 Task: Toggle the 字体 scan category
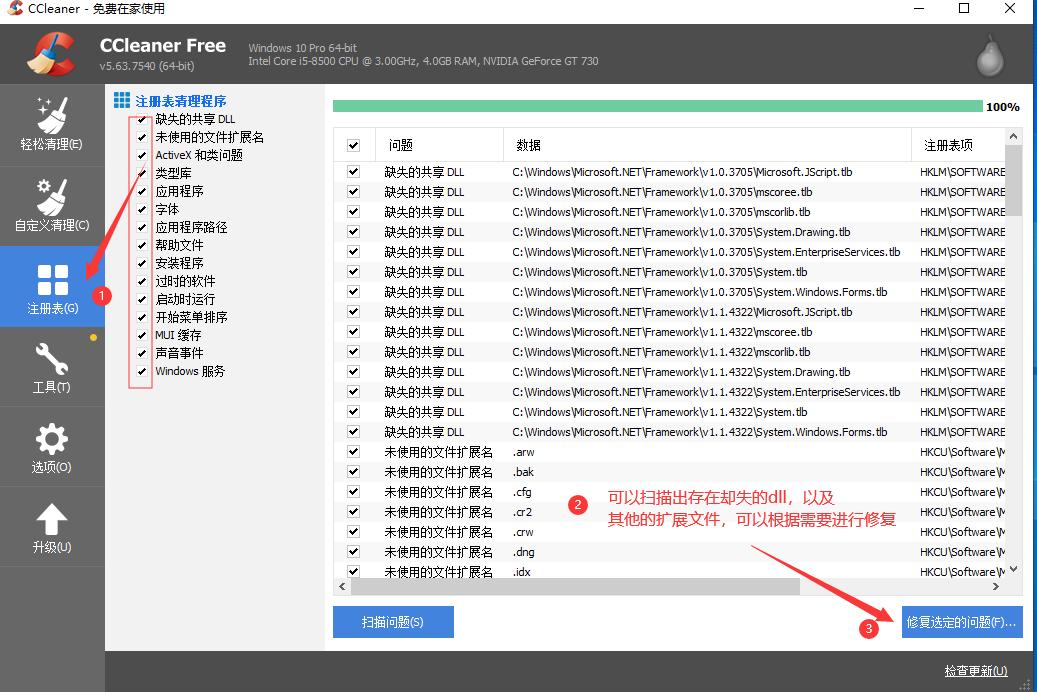140,209
